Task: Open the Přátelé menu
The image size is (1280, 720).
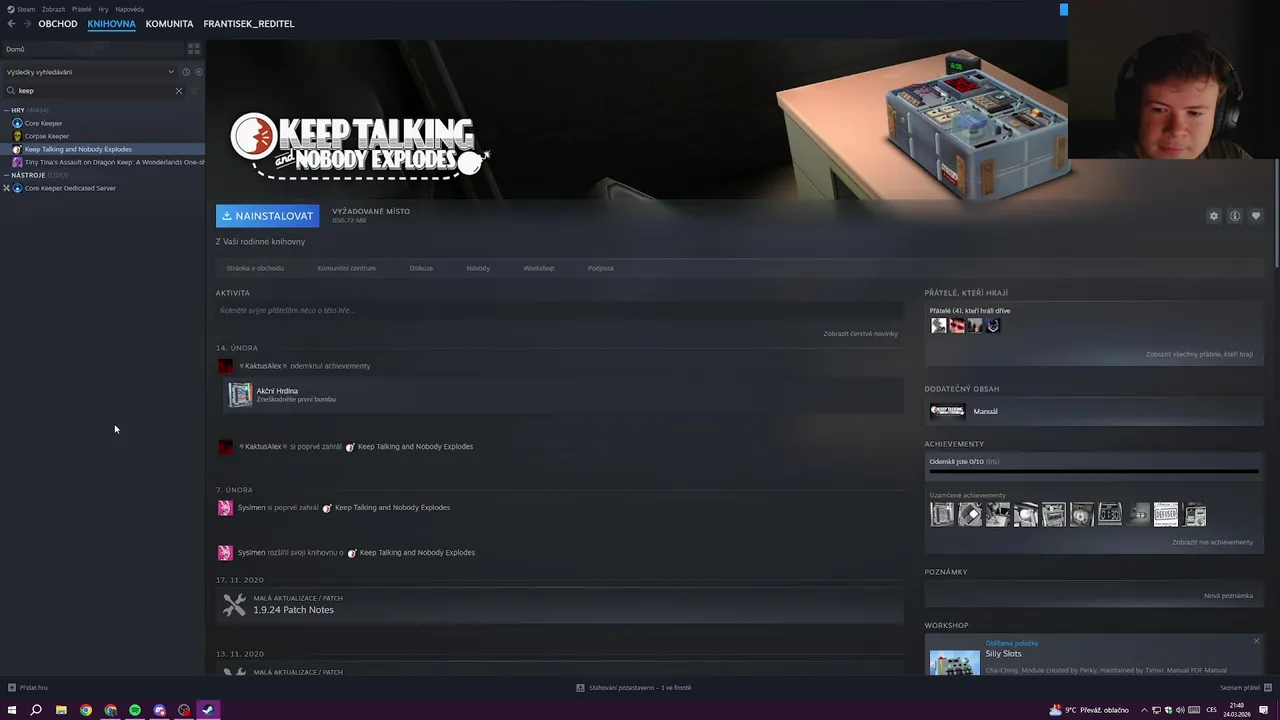Action: click(82, 9)
